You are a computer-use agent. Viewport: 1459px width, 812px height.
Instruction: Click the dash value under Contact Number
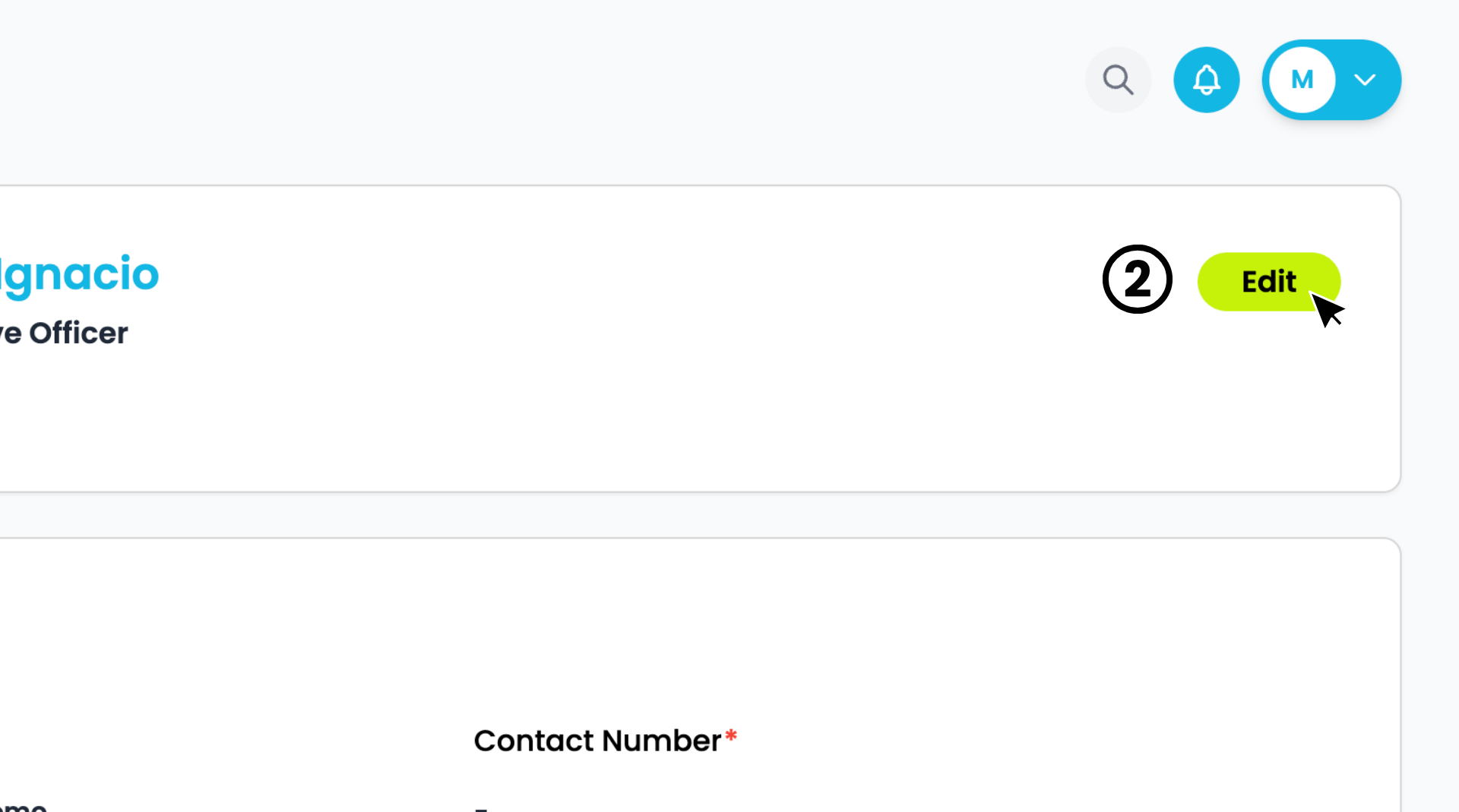click(x=481, y=809)
